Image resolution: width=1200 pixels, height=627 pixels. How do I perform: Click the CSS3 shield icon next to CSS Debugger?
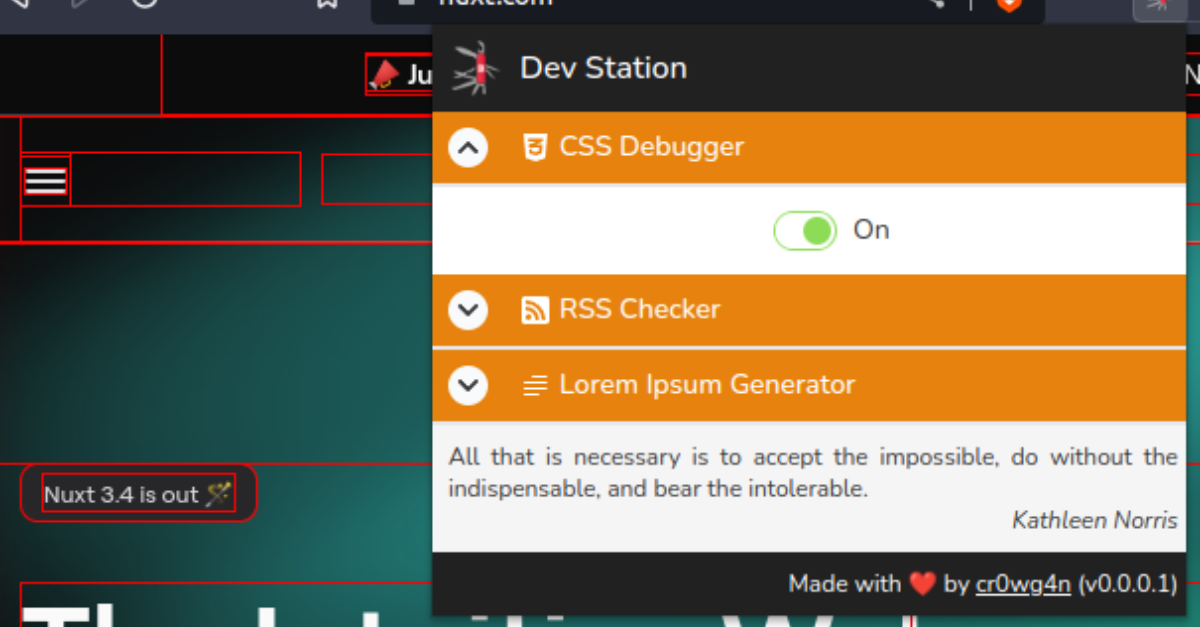click(x=536, y=147)
